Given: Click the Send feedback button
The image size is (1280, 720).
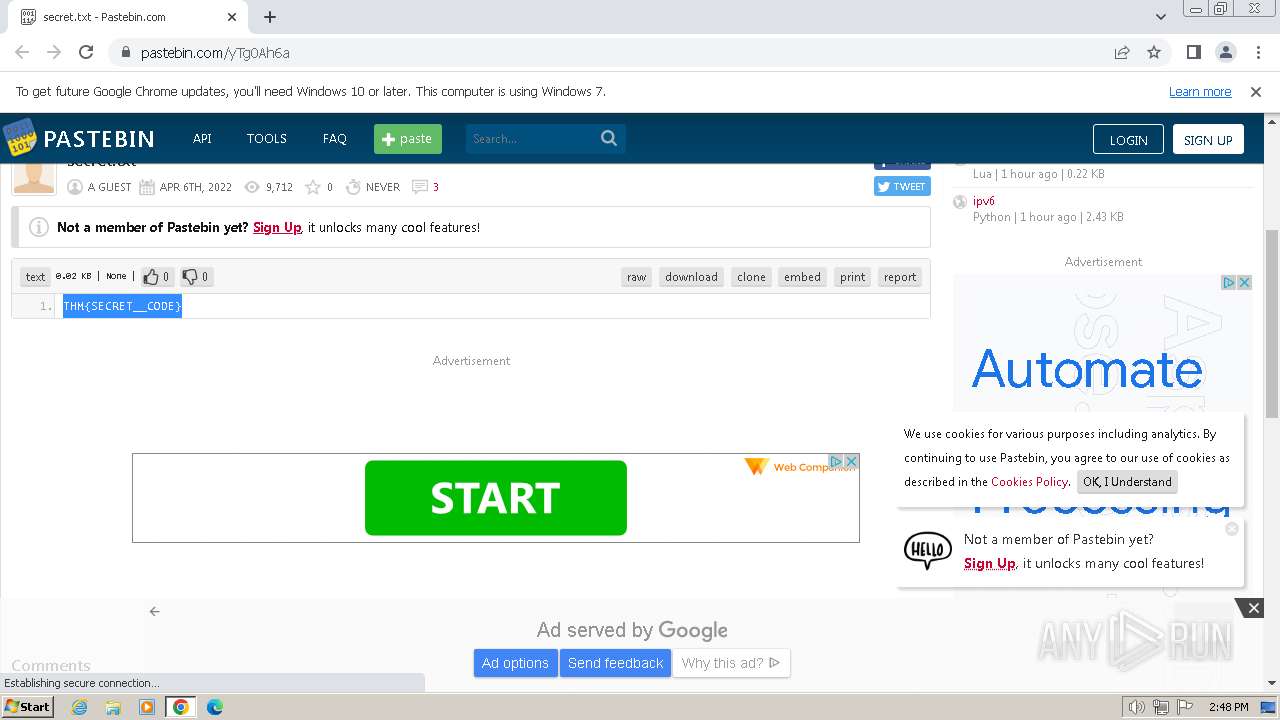Looking at the screenshot, I should tap(615, 663).
